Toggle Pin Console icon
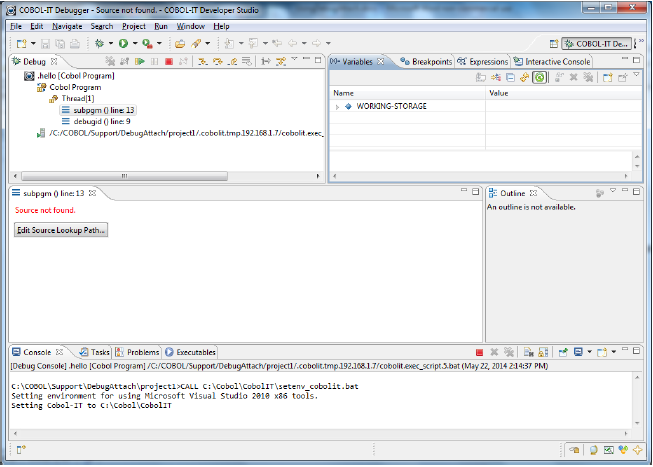653x467 pixels. coord(563,352)
